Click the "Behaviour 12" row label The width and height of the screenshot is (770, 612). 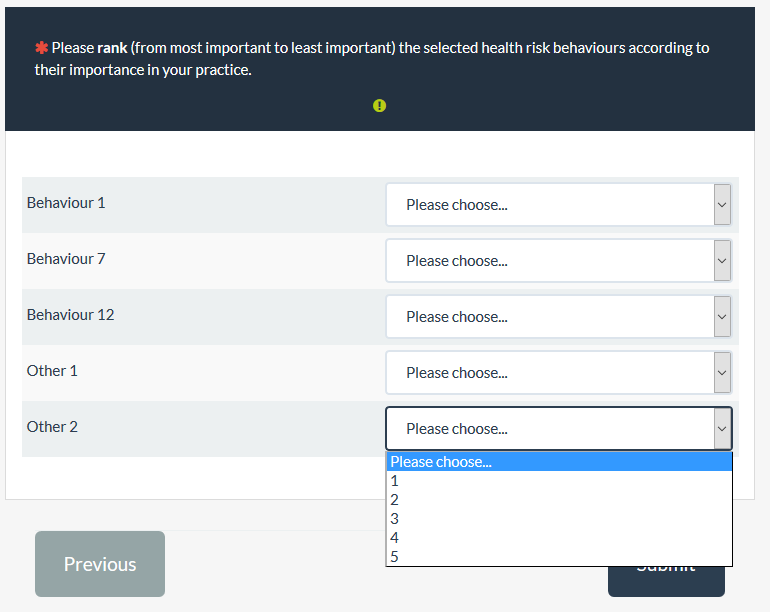point(71,315)
